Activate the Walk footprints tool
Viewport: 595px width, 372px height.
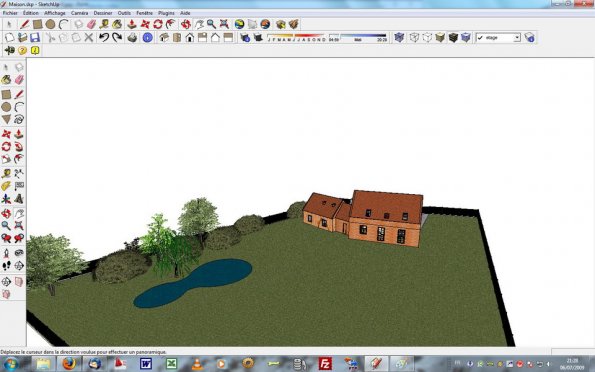tap(6, 265)
